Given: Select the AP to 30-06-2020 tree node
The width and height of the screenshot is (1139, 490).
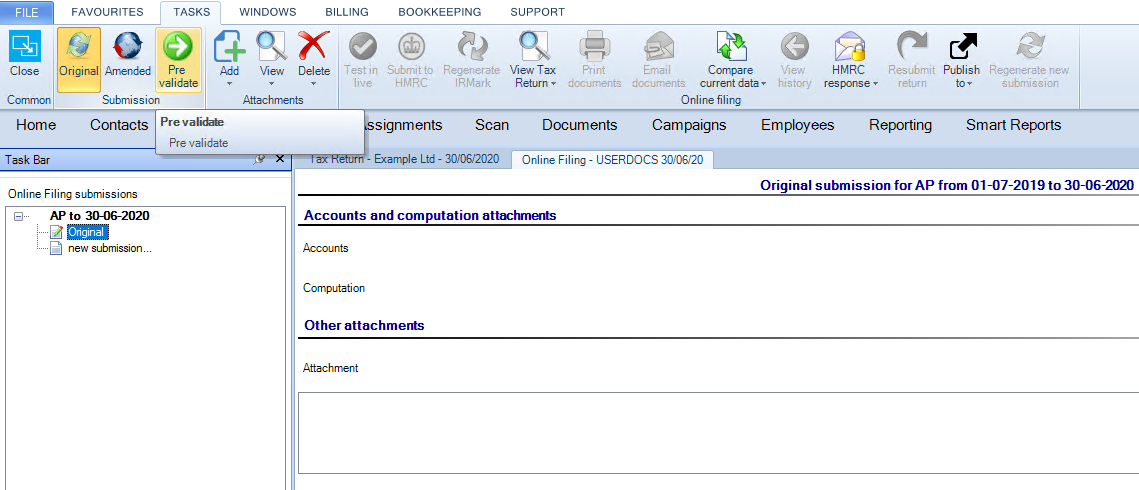Looking at the screenshot, I should pyautogui.click(x=100, y=216).
